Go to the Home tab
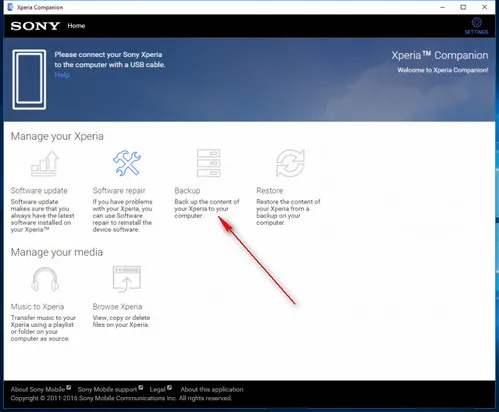The width and height of the screenshot is (499, 412). [x=76, y=26]
